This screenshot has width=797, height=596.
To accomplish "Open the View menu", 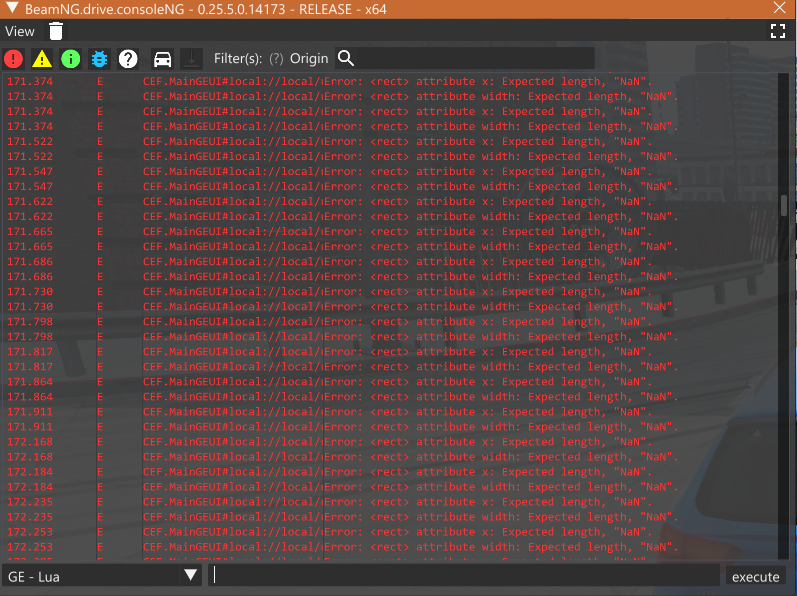I will point(20,31).
